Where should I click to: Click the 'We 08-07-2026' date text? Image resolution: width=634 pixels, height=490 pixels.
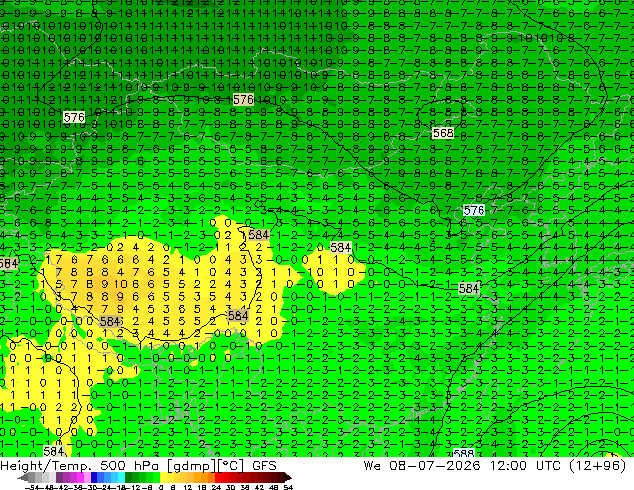(422, 466)
